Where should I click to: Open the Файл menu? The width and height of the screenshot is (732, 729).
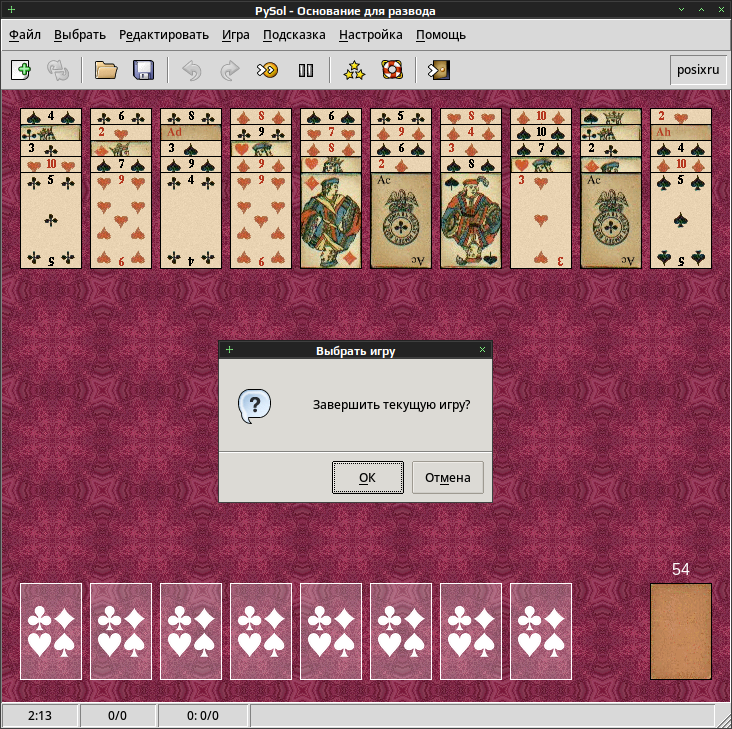25,35
